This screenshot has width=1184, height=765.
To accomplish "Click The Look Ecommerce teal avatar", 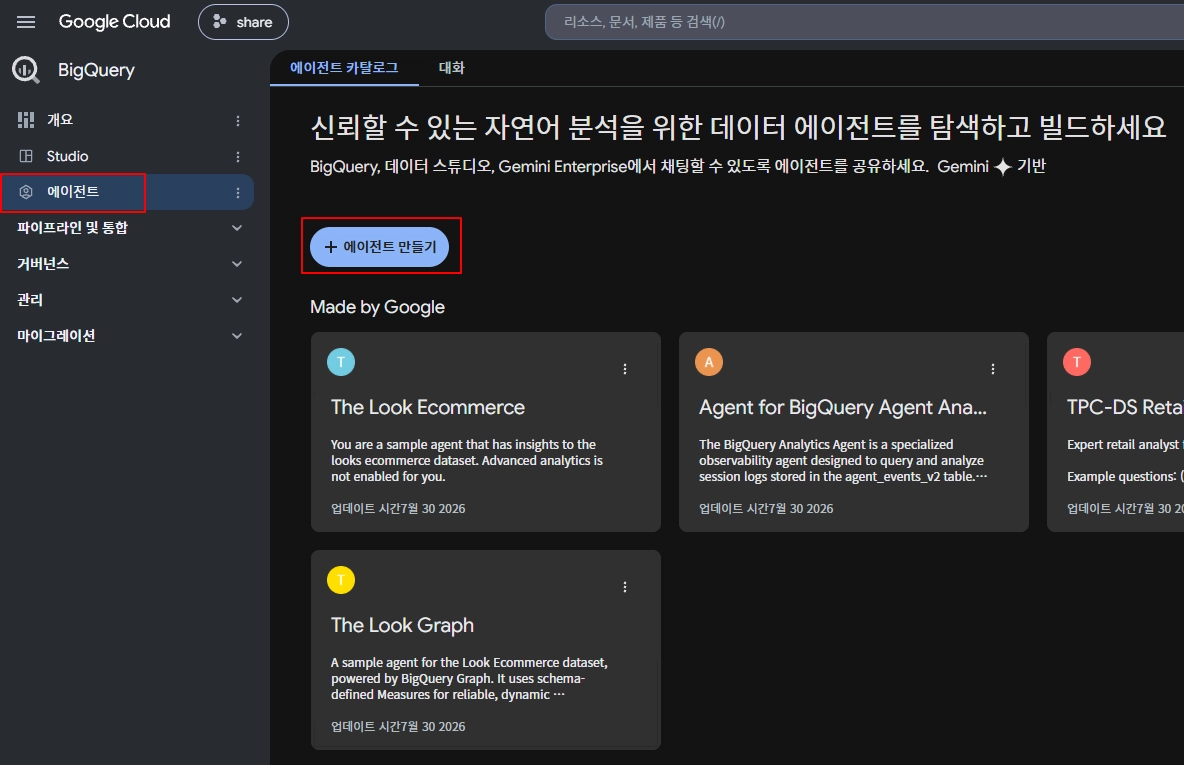I will coord(341,362).
